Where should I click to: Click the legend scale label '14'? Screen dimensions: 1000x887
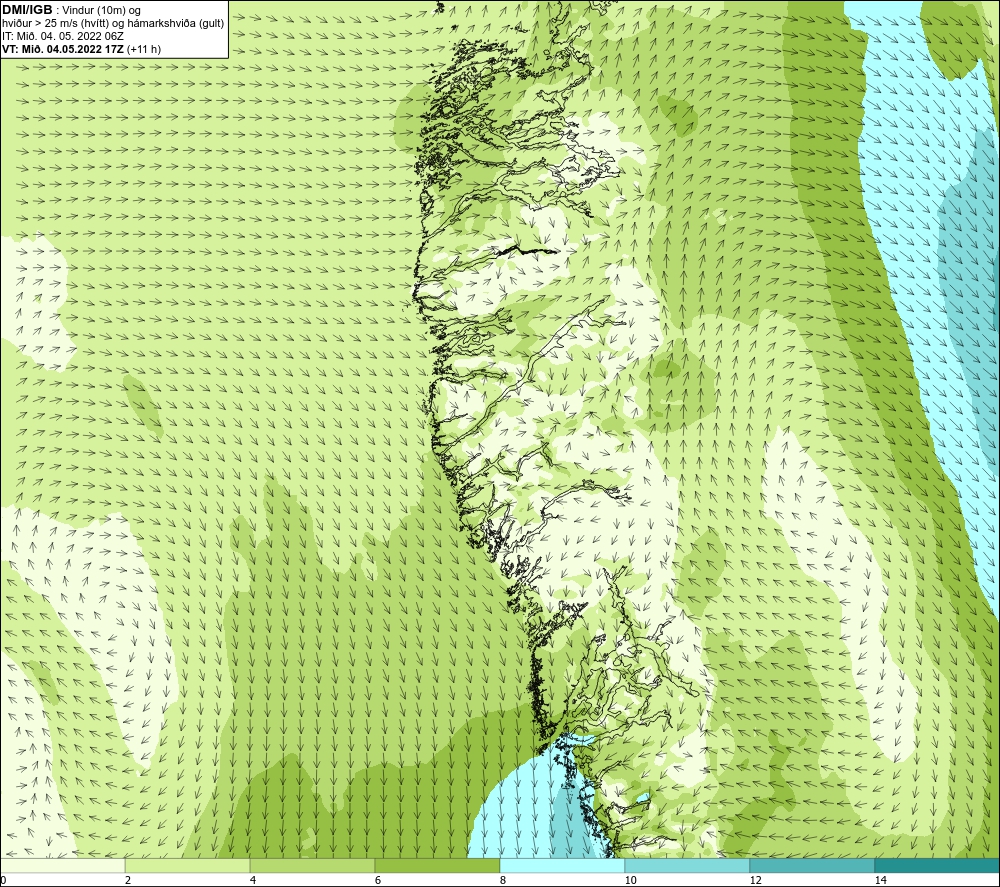(880, 880)
